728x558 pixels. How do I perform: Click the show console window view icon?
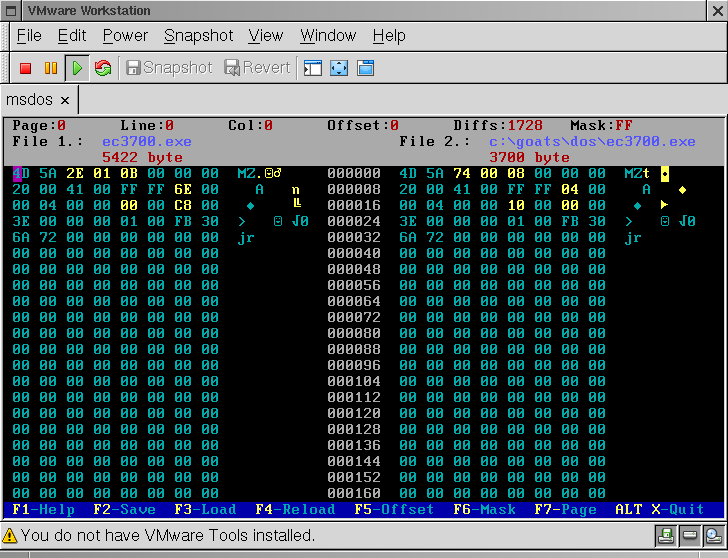[x=313, y=68]
